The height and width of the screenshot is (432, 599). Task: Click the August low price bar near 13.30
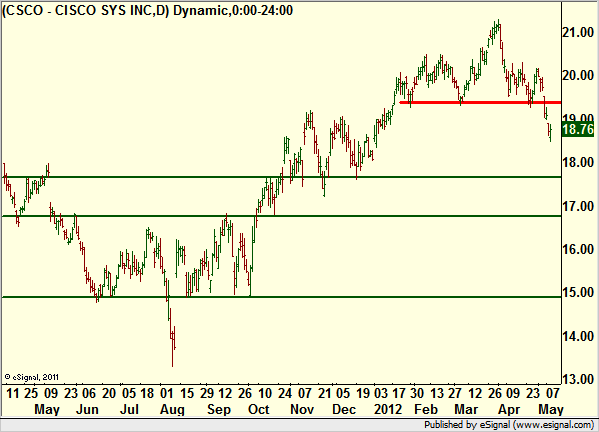pyautogui.click(x=172, y=348)
